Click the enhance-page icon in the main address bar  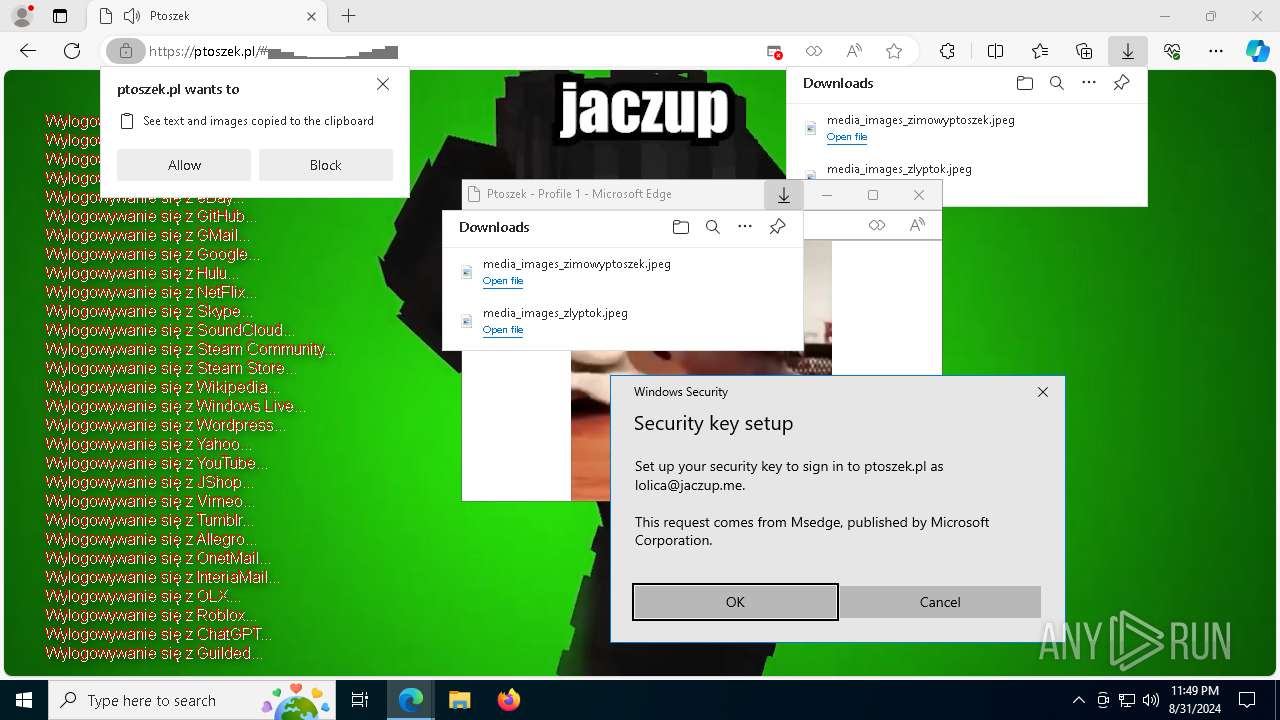pos(814,51)
